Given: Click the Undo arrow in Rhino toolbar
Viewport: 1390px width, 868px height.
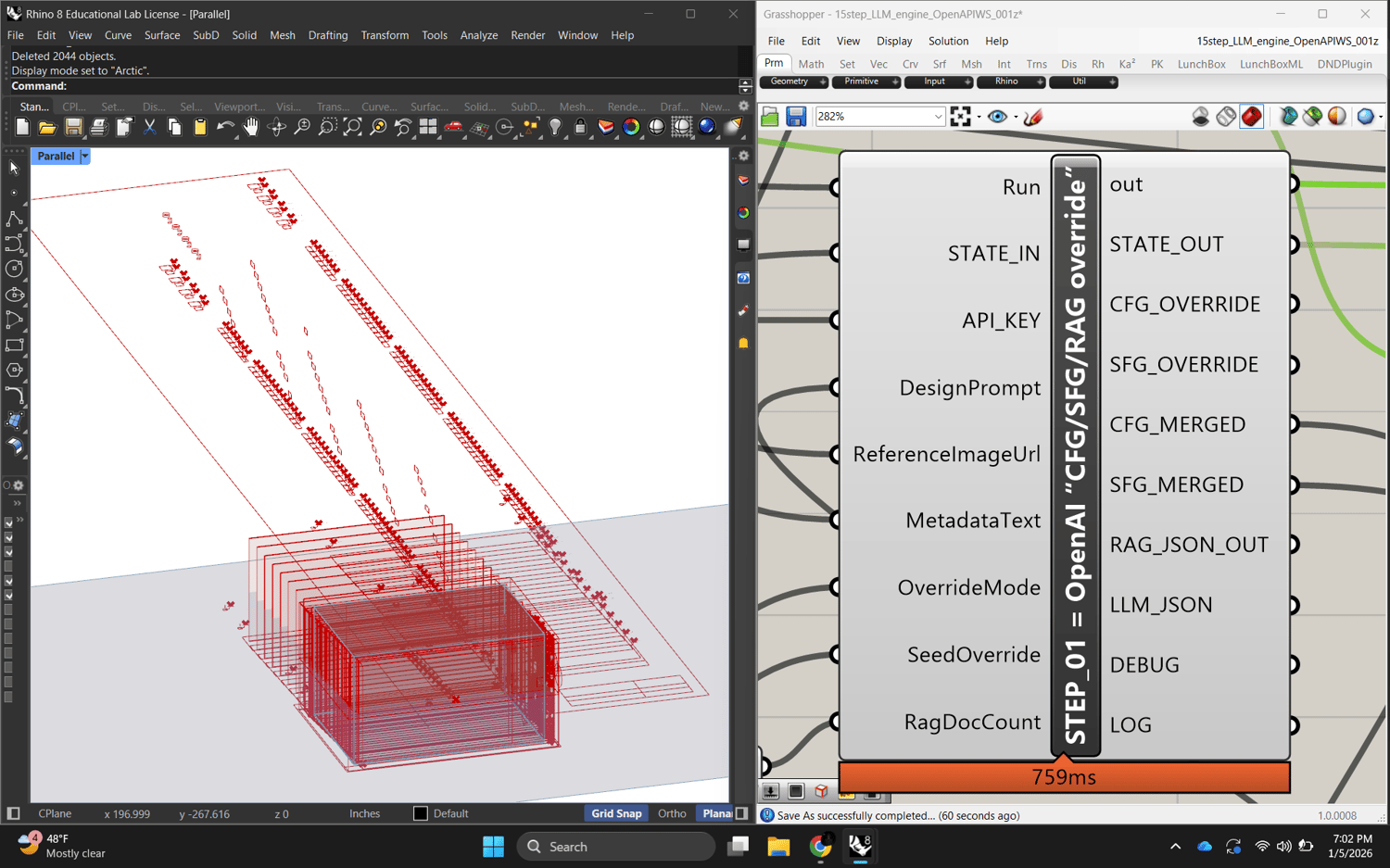Looking at the screenshot, I should [225, 127].
